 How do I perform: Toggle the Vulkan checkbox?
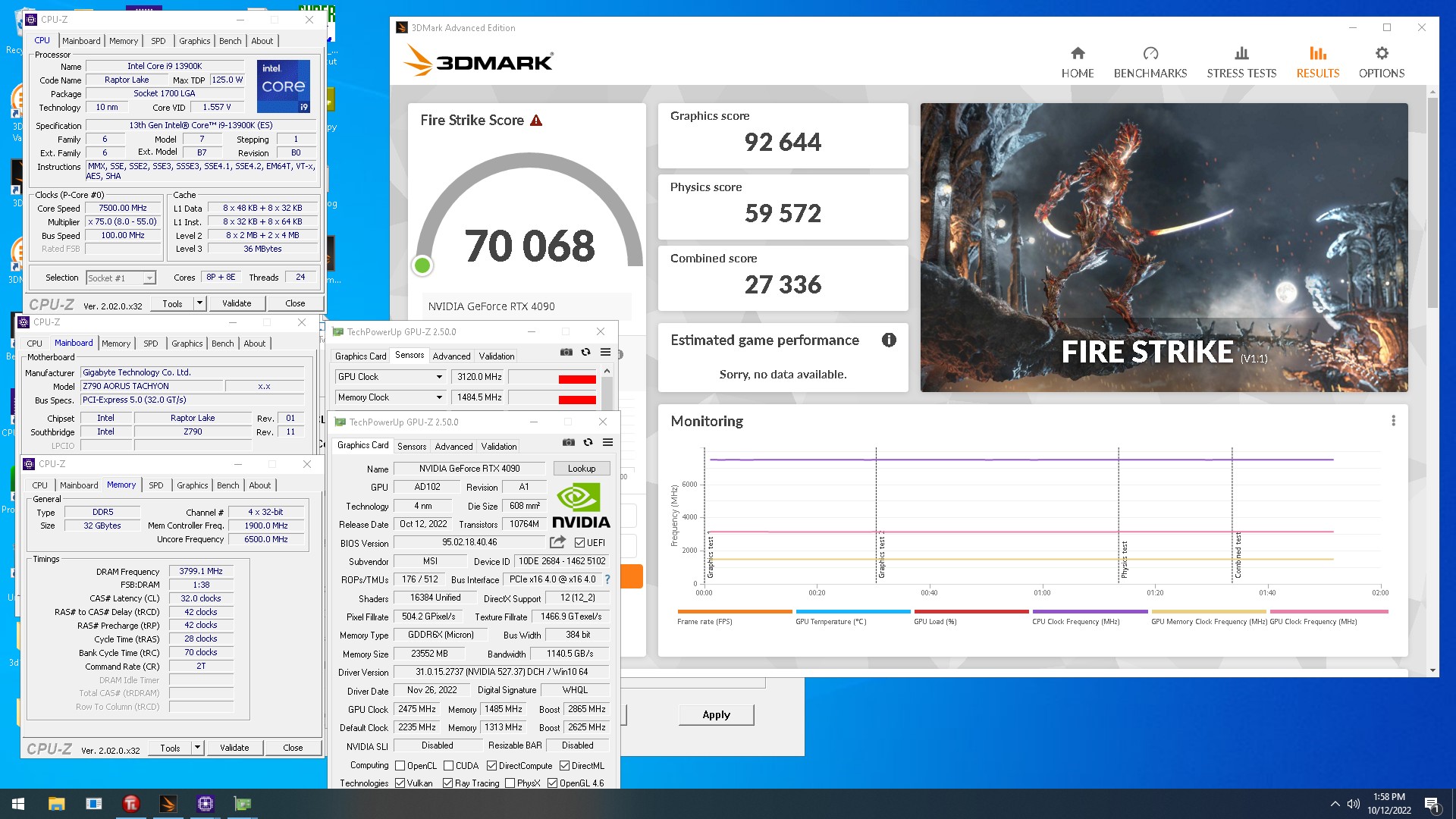pos(400,783)
